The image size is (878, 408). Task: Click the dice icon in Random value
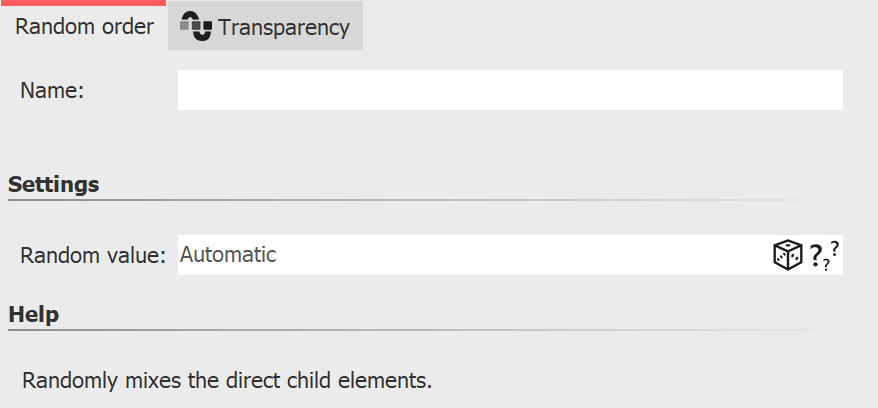click(787, 256)
